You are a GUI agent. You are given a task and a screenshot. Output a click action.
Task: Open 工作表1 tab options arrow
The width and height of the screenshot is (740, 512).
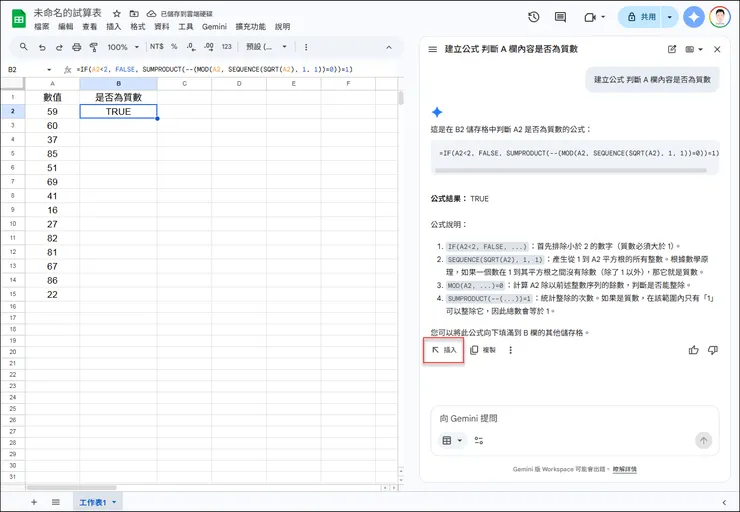(114, 502)
